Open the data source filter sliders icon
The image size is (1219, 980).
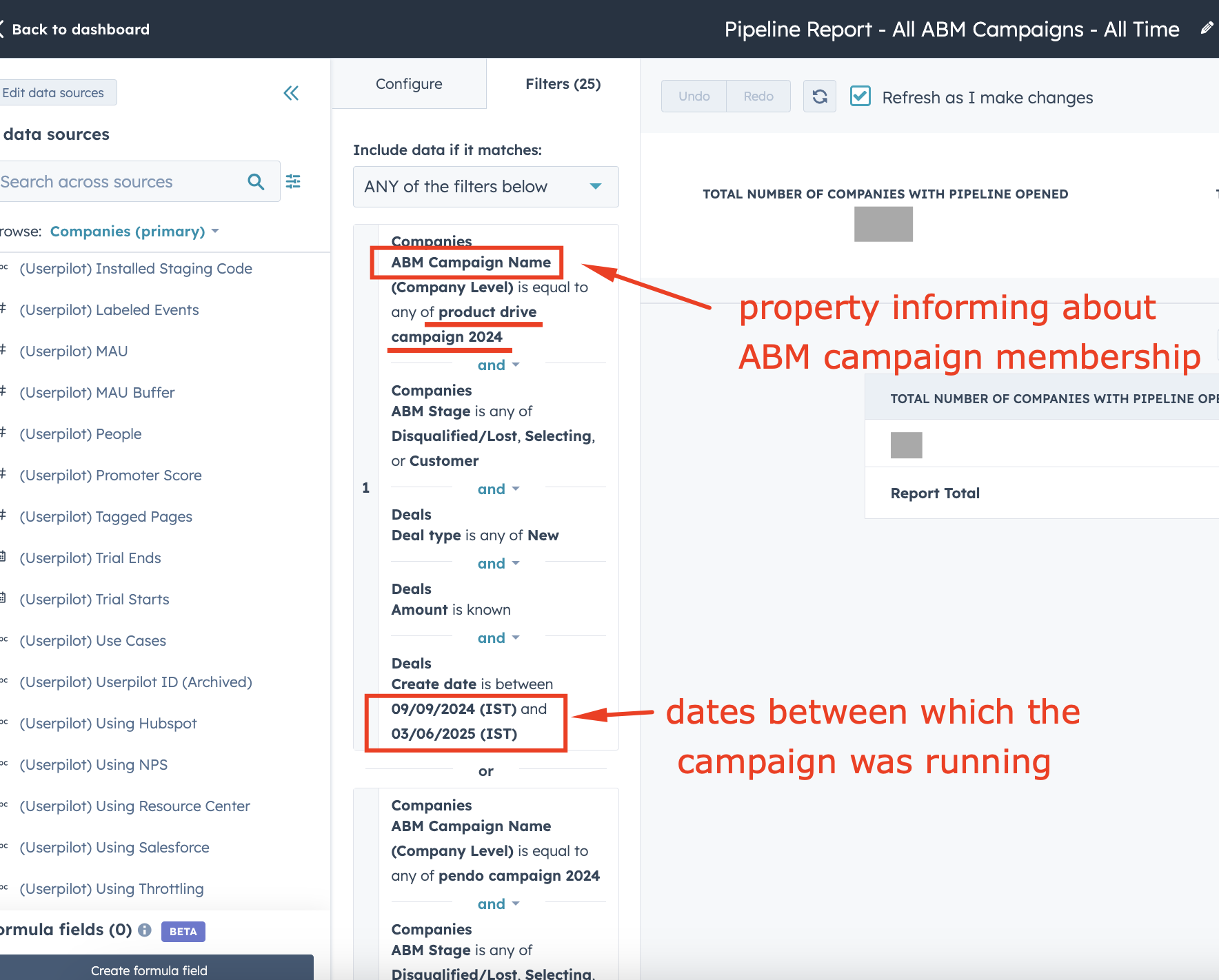(x=293, y=181)
